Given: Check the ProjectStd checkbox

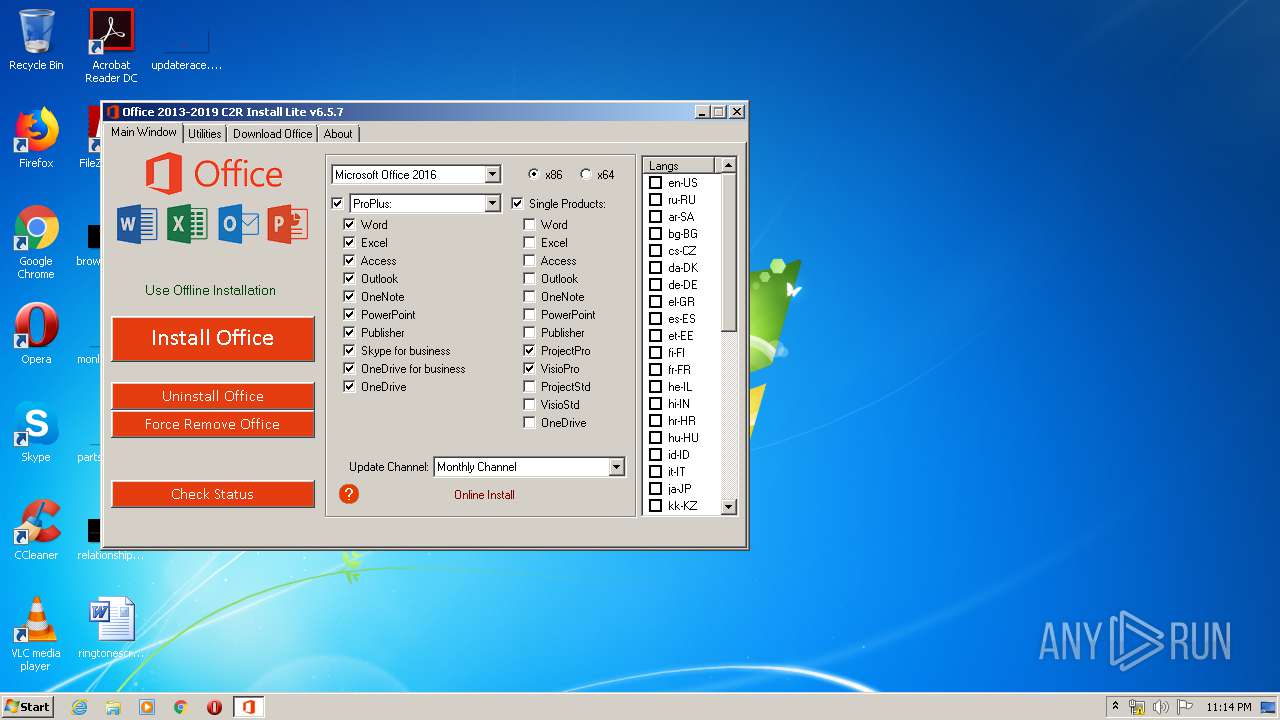Looking at the screenshot, I should (x=529, y=386).
